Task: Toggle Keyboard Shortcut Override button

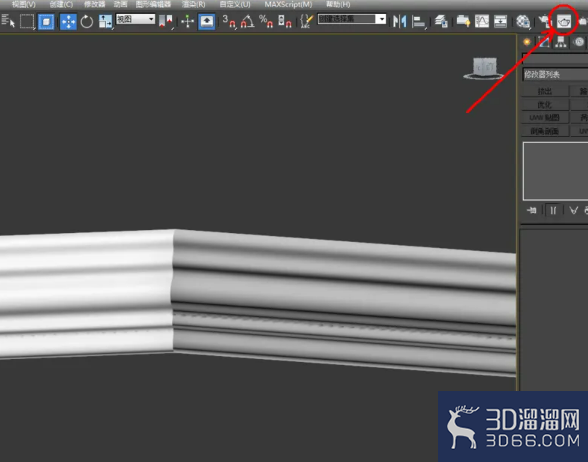Action: [206, 21]
